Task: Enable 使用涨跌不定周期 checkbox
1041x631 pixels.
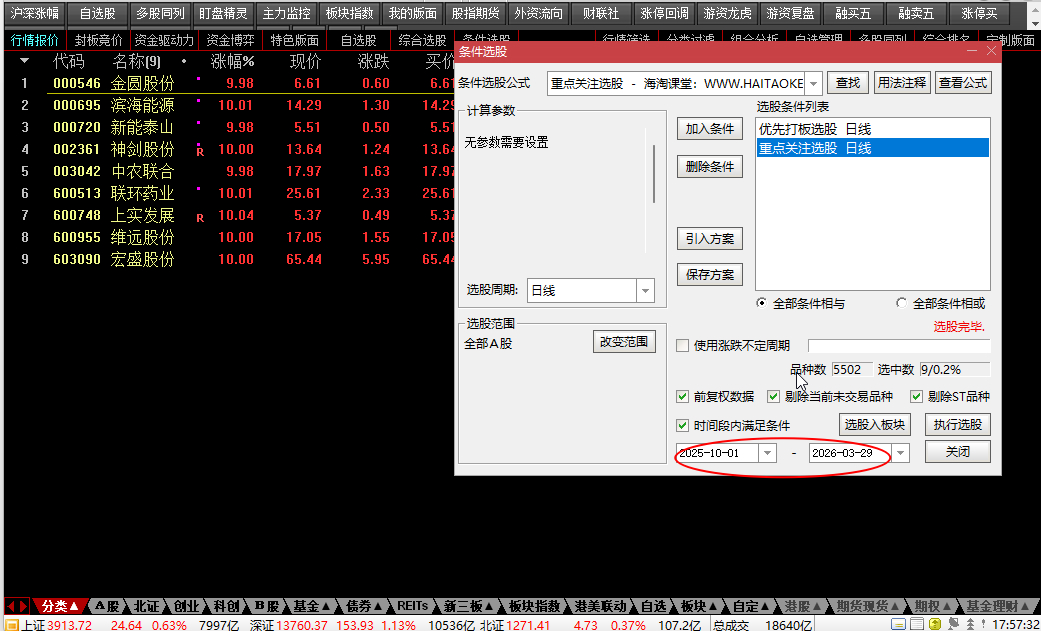Action: pos(683,346)
